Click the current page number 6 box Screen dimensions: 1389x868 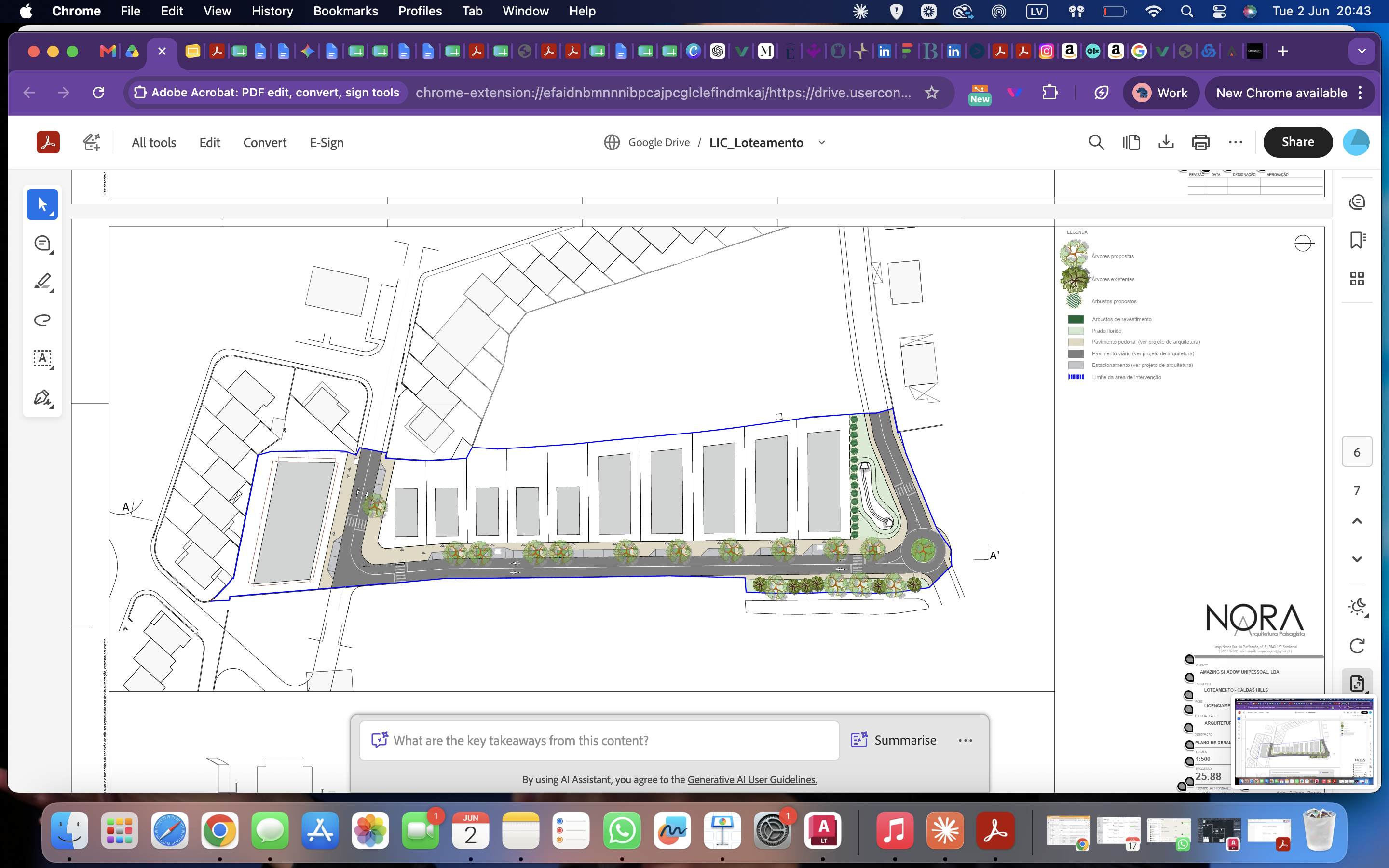click(1357, 452)
